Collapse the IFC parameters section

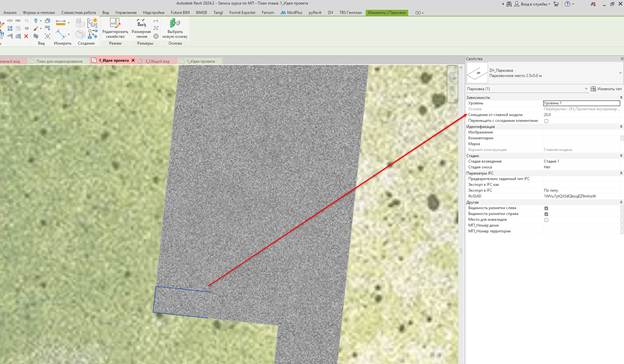tap(621, 173)
